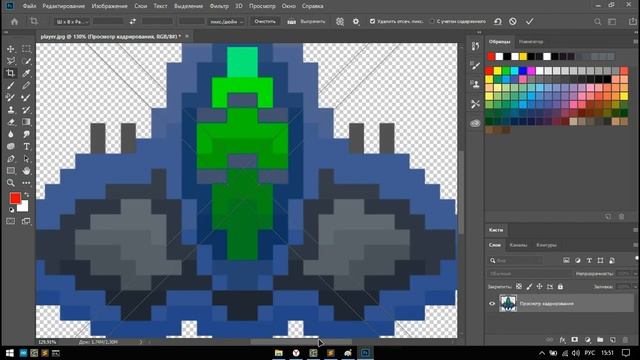Select the Eyedropper tool
Screen dimensions: 640x360
point(26,73)
